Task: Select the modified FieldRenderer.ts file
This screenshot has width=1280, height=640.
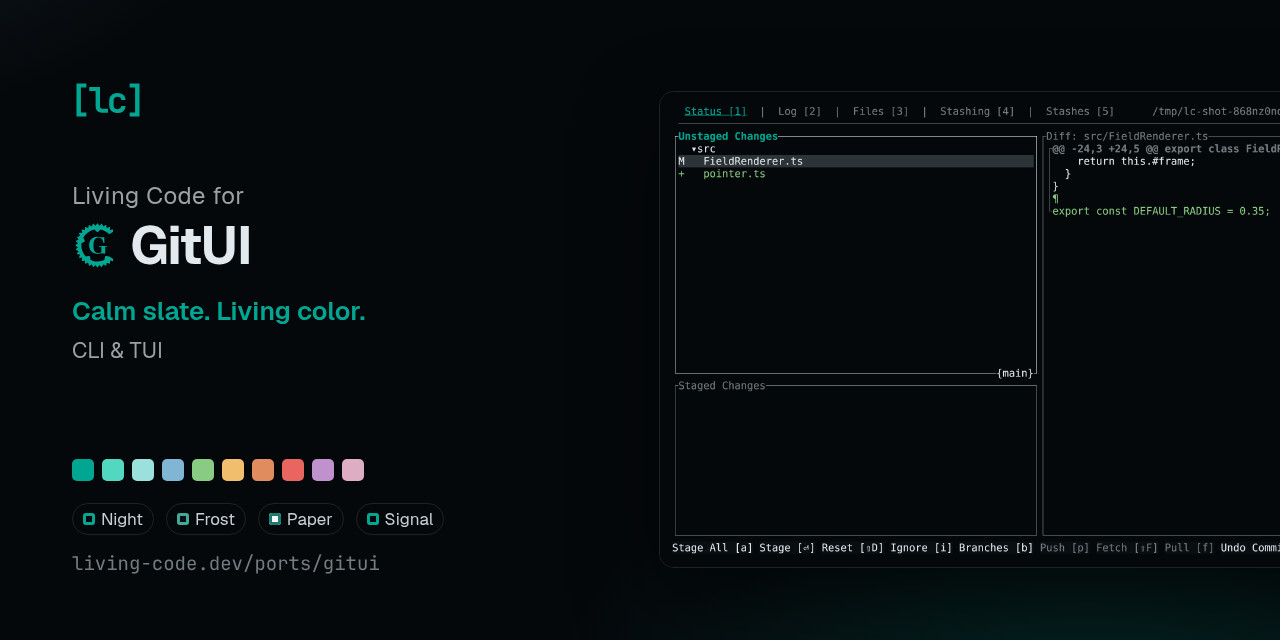Action: [855, 161]
